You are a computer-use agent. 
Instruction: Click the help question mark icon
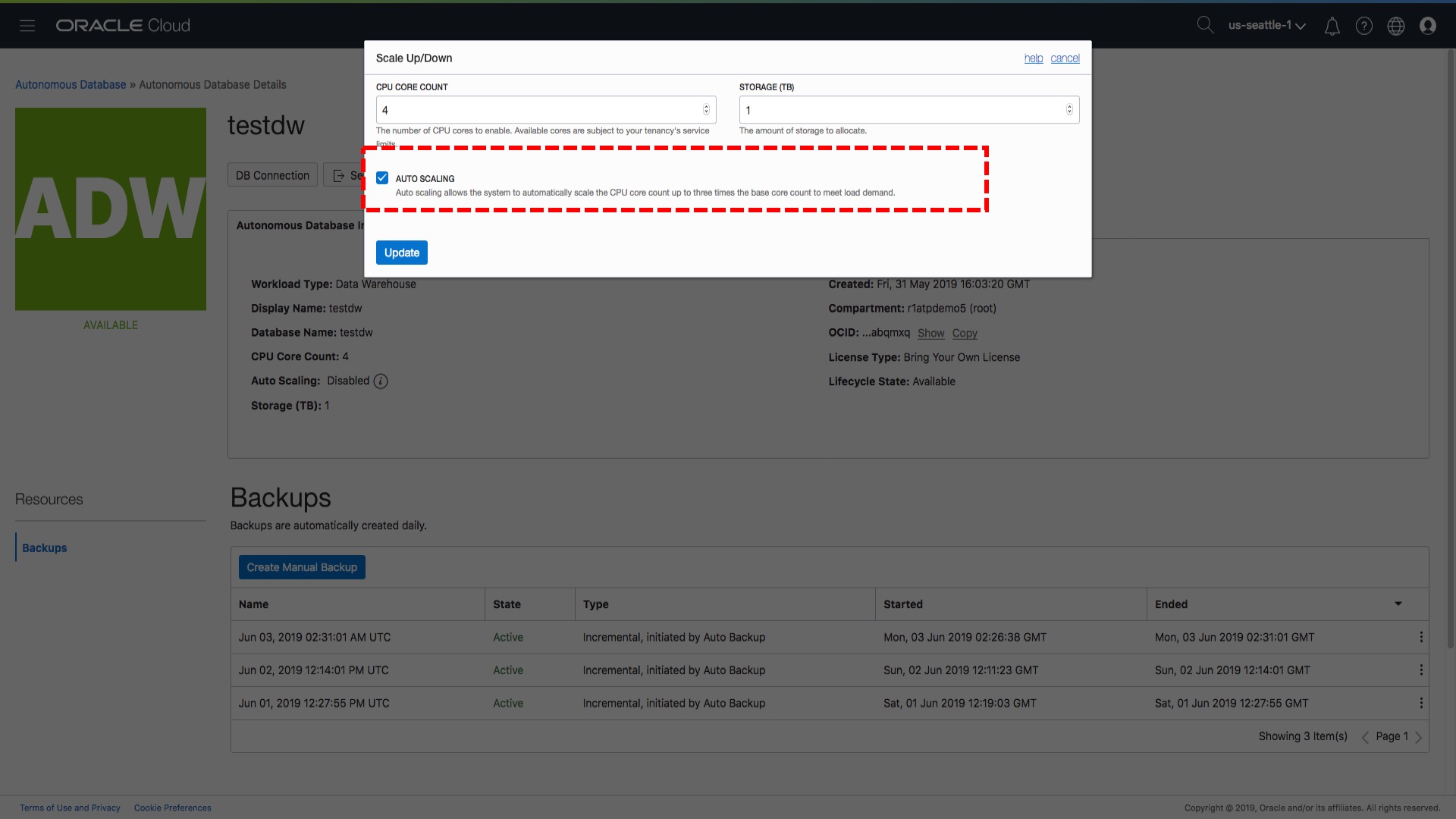point(1363,27)
